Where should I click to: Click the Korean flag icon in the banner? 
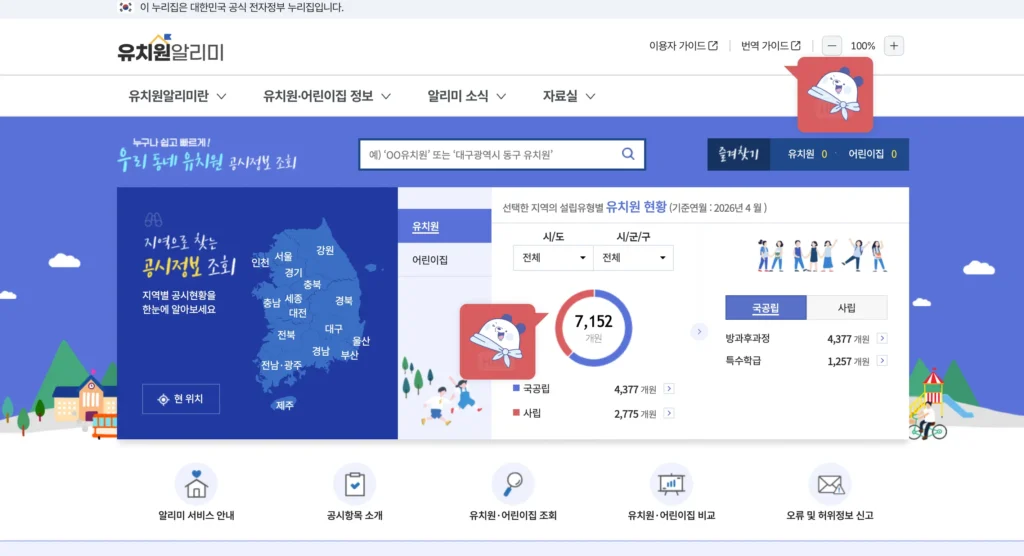coord(125,7)
